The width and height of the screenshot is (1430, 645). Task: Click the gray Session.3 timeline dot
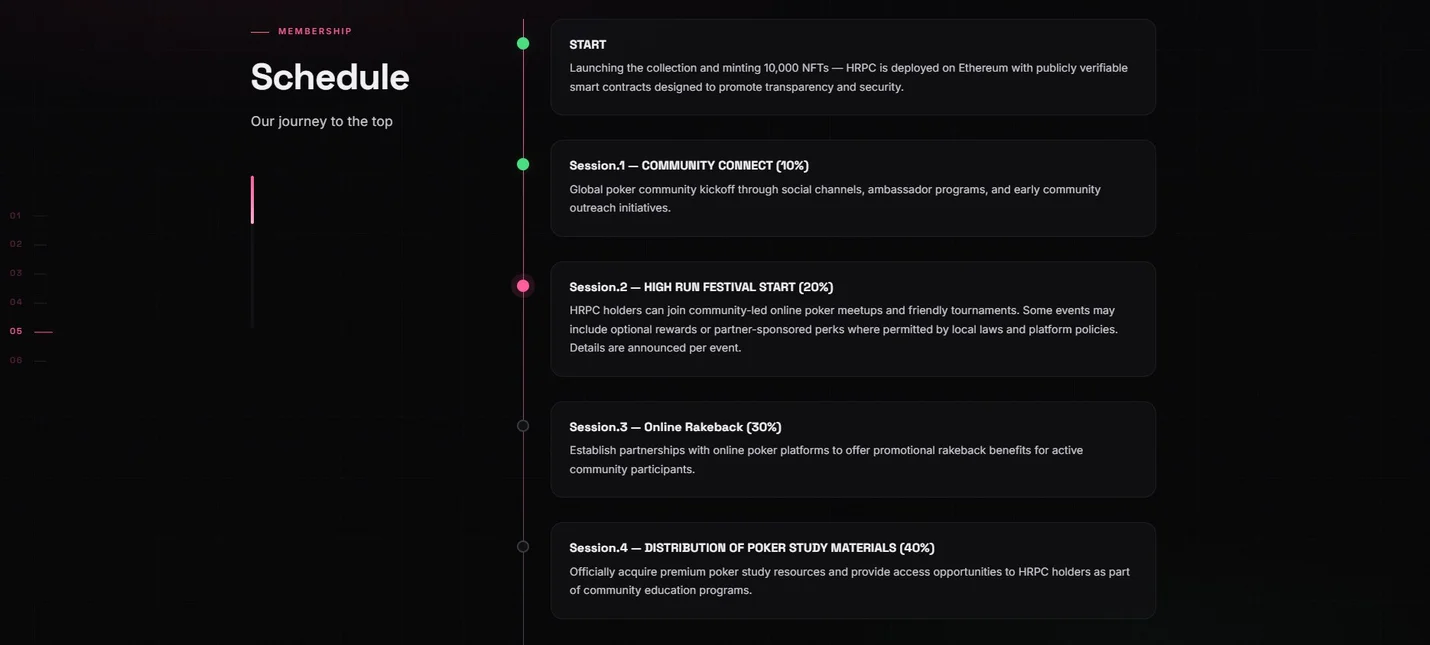523,426
